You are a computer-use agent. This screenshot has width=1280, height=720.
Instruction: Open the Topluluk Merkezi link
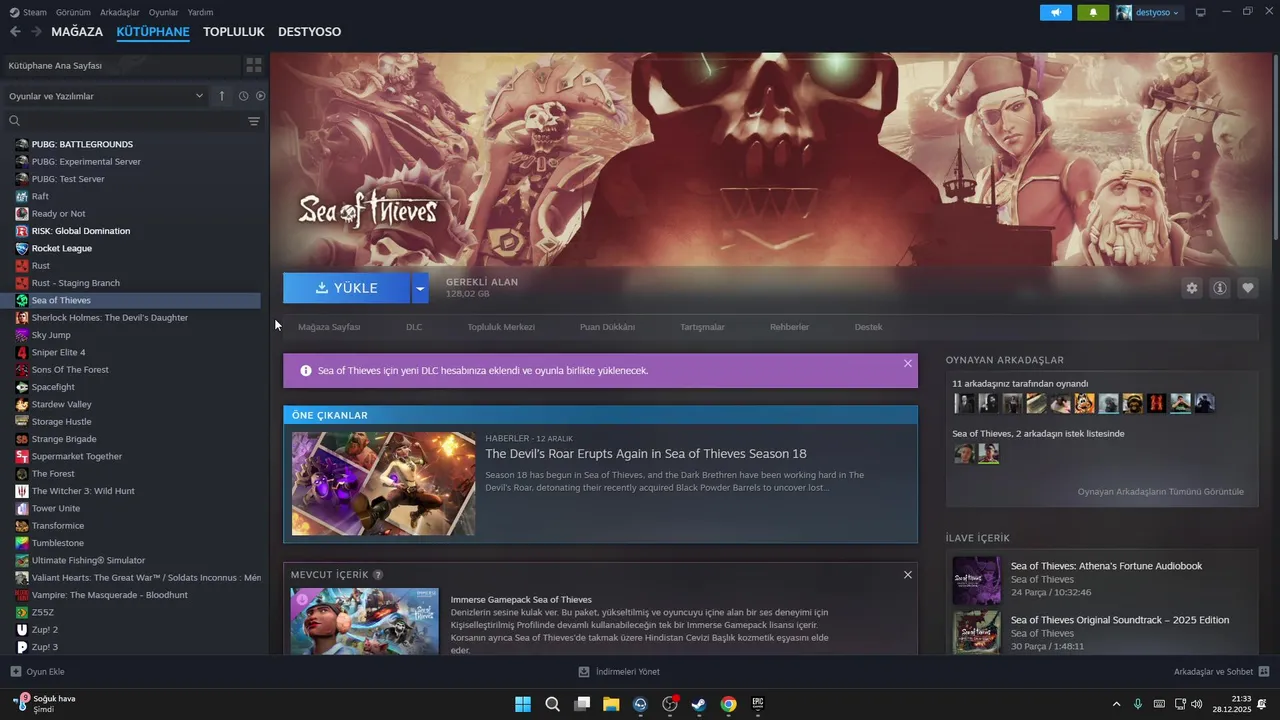501,327
